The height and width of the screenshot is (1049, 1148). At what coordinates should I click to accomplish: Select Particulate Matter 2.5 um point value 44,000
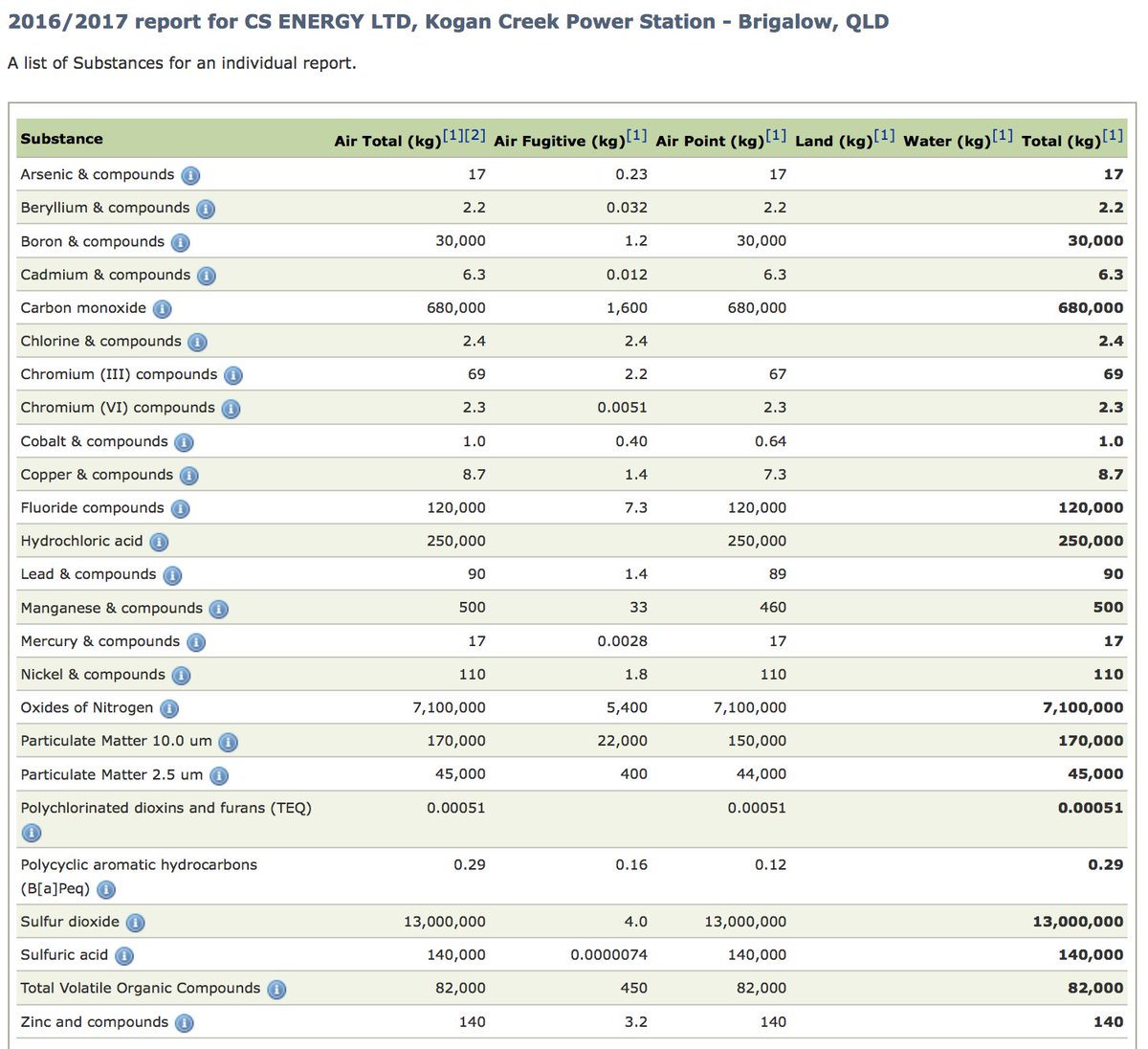click(x=762, y=774)
